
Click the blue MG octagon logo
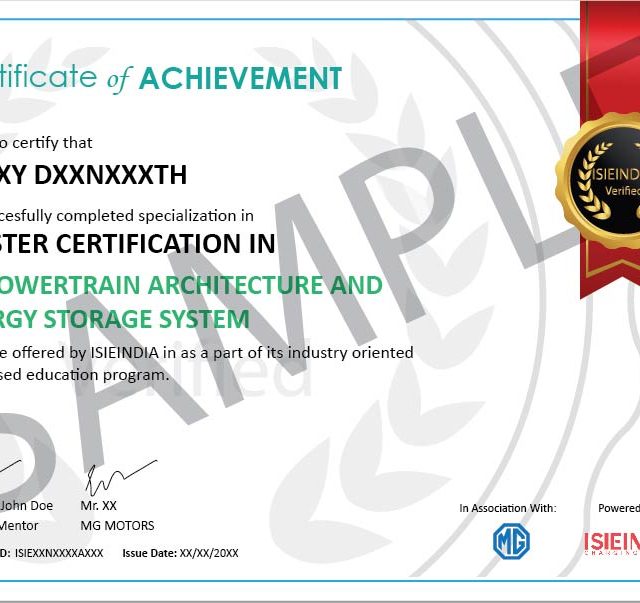pos(511,541)
